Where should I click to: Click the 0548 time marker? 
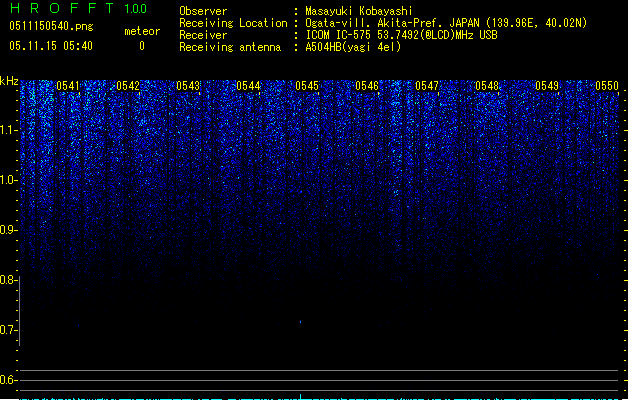[x=487, y=85]
